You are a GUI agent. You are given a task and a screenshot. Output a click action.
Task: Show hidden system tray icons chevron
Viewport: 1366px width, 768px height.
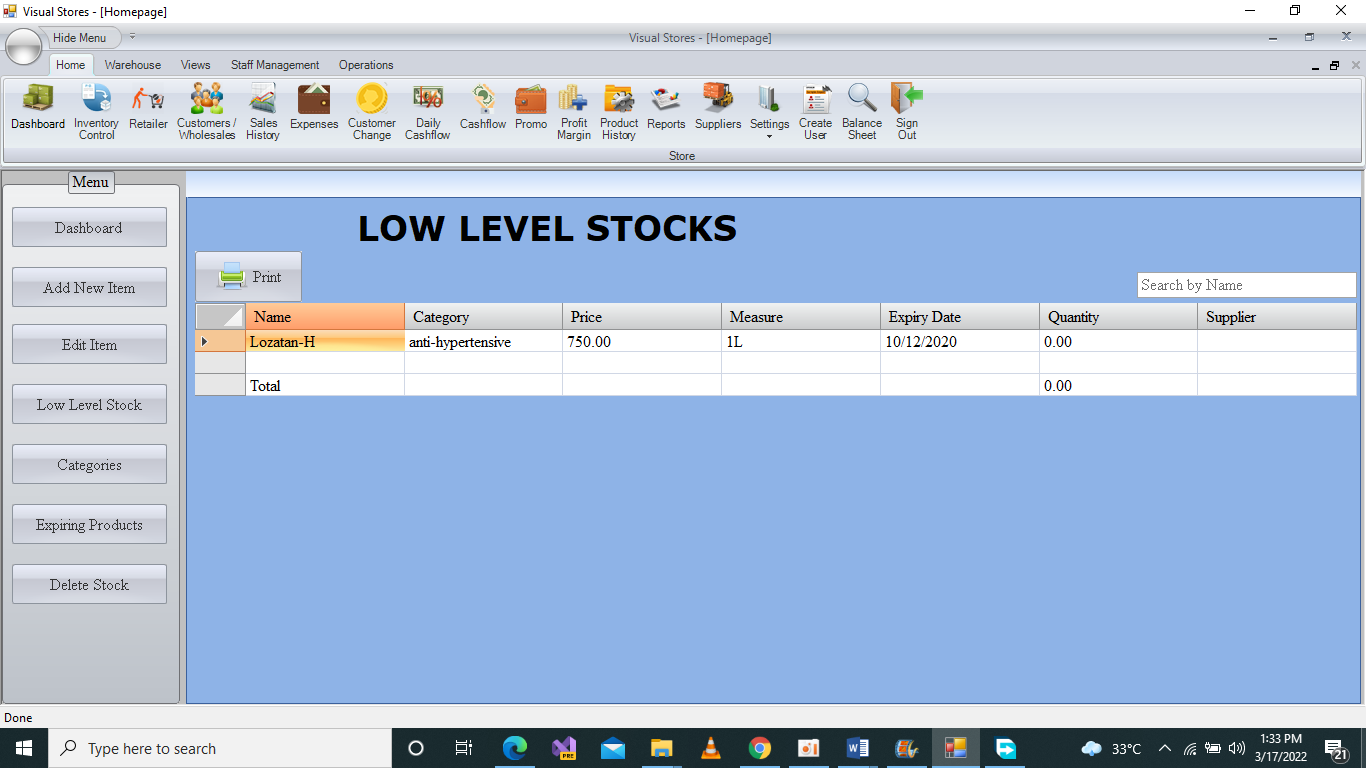[1164, 748]
